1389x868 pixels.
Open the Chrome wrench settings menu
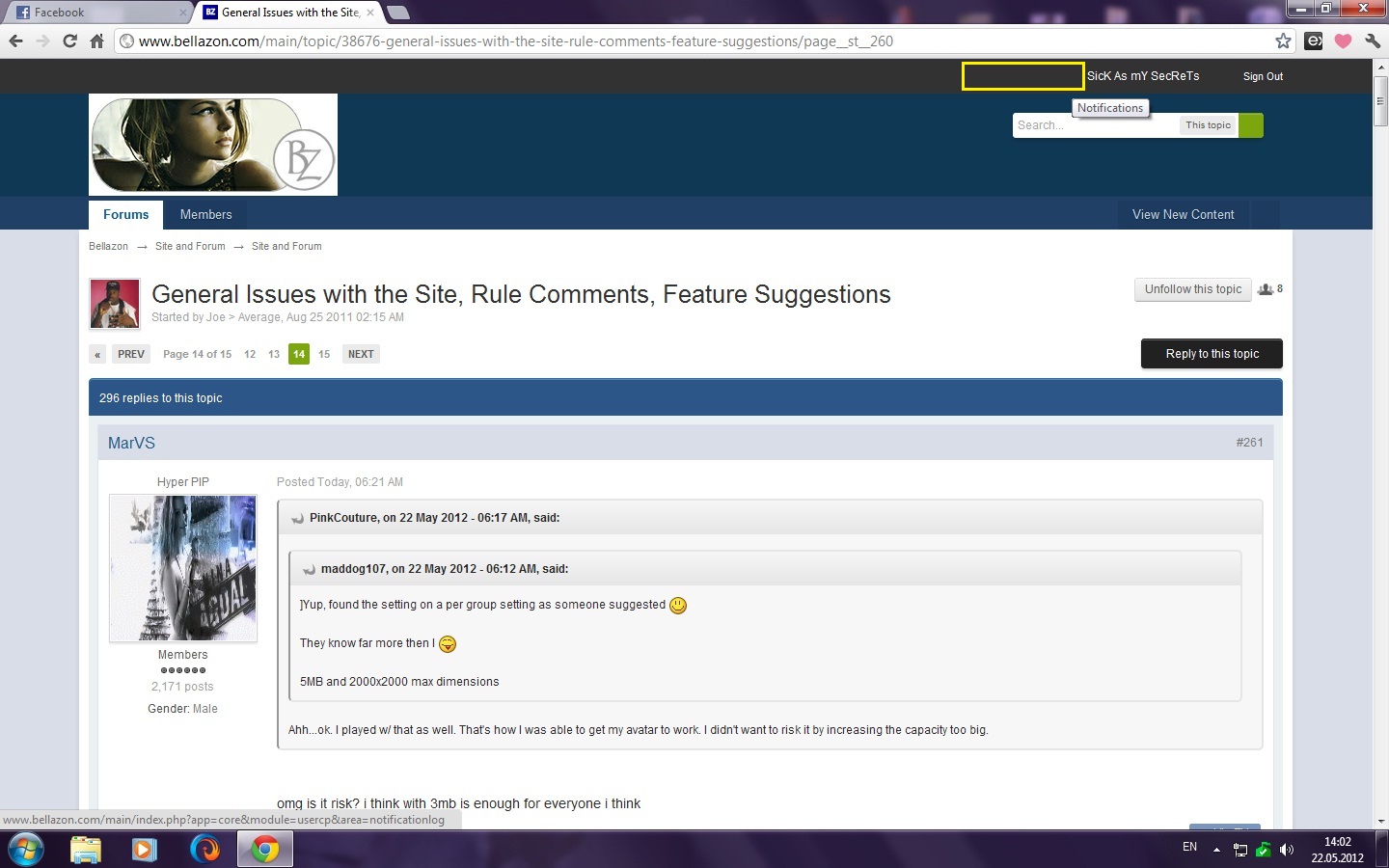pyautogui.click(x=1373, y=41)
